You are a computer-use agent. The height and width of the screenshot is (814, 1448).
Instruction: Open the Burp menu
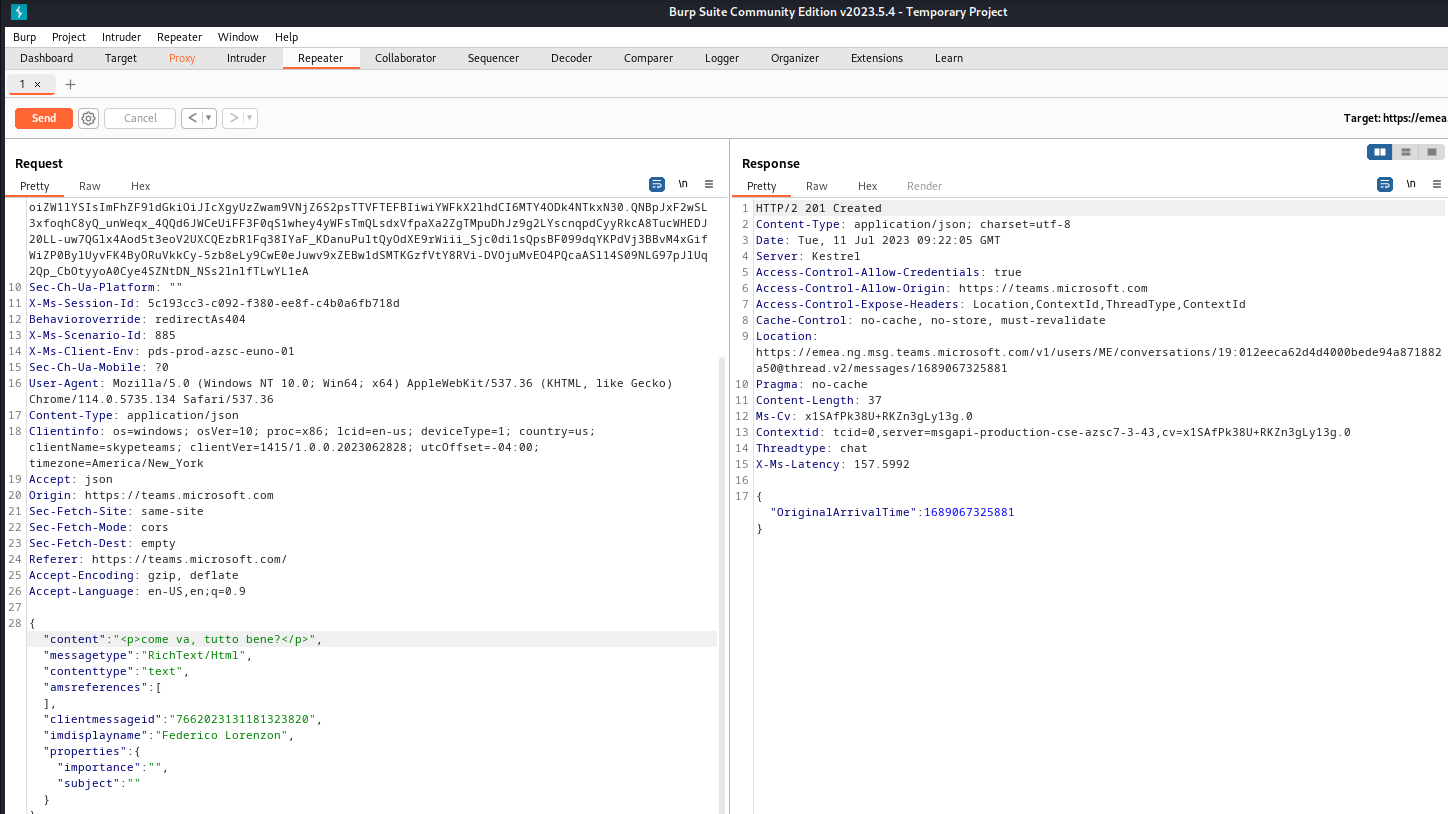[24, 37]
